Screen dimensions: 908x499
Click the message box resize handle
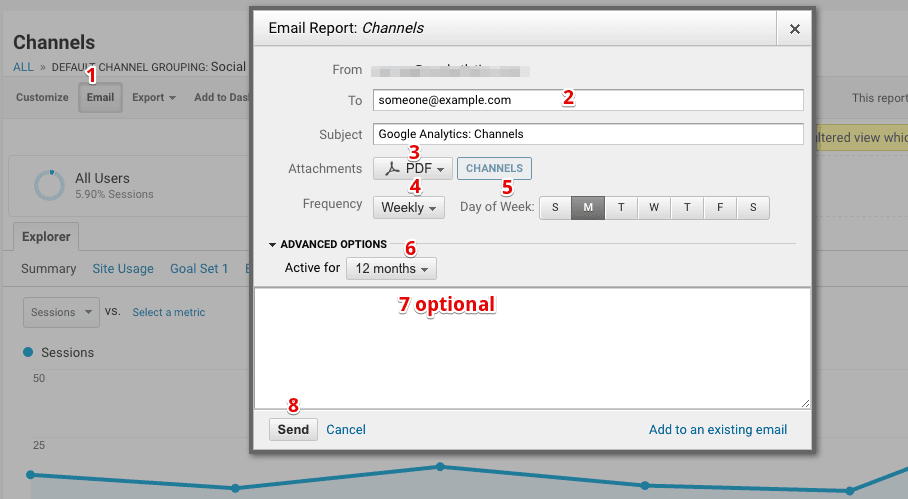point(805,403)
